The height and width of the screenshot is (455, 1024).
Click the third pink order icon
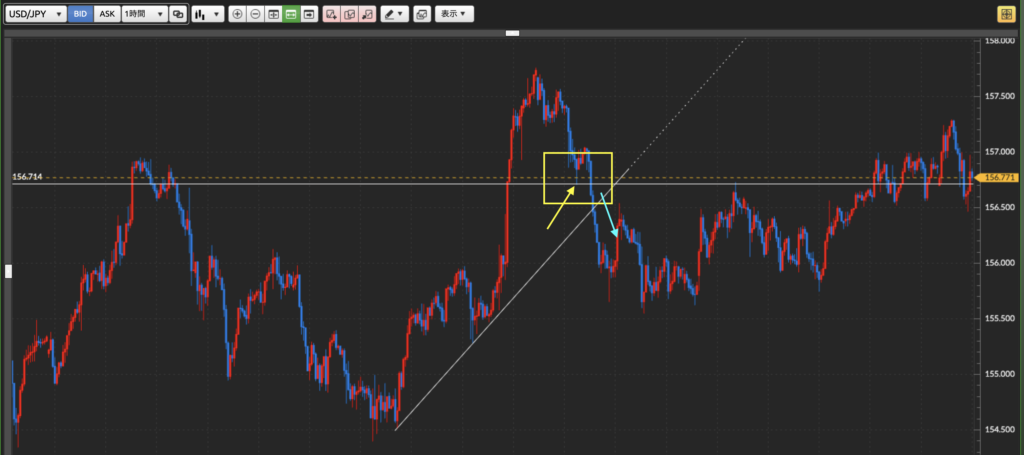pos(369,14)
